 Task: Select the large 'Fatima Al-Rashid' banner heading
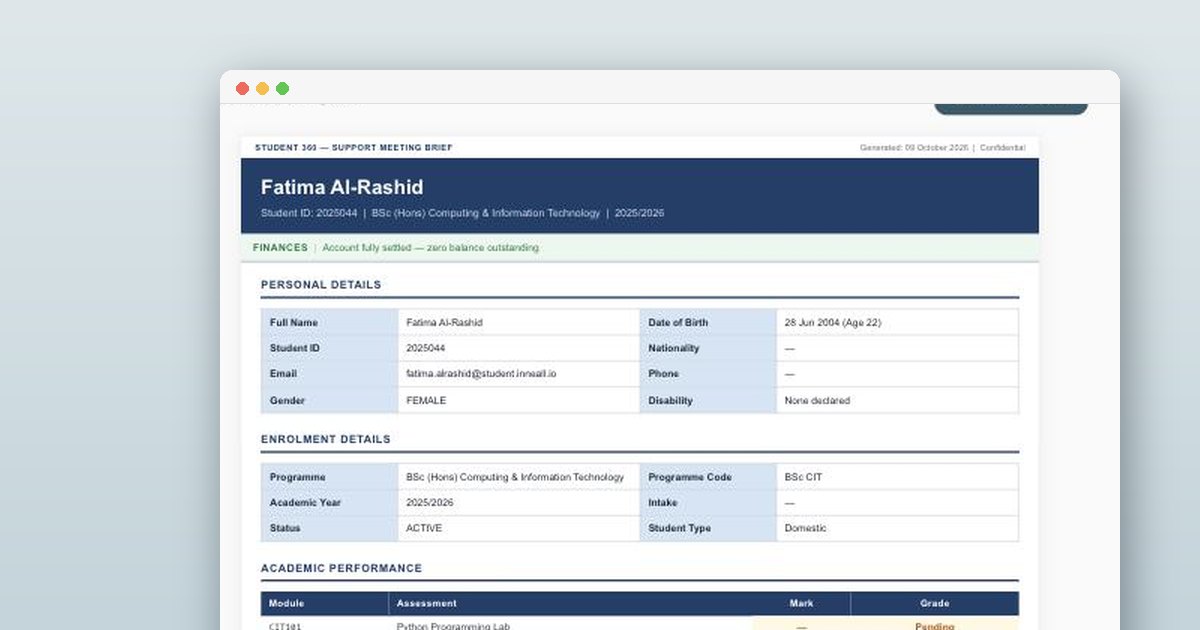click(342, 187)
